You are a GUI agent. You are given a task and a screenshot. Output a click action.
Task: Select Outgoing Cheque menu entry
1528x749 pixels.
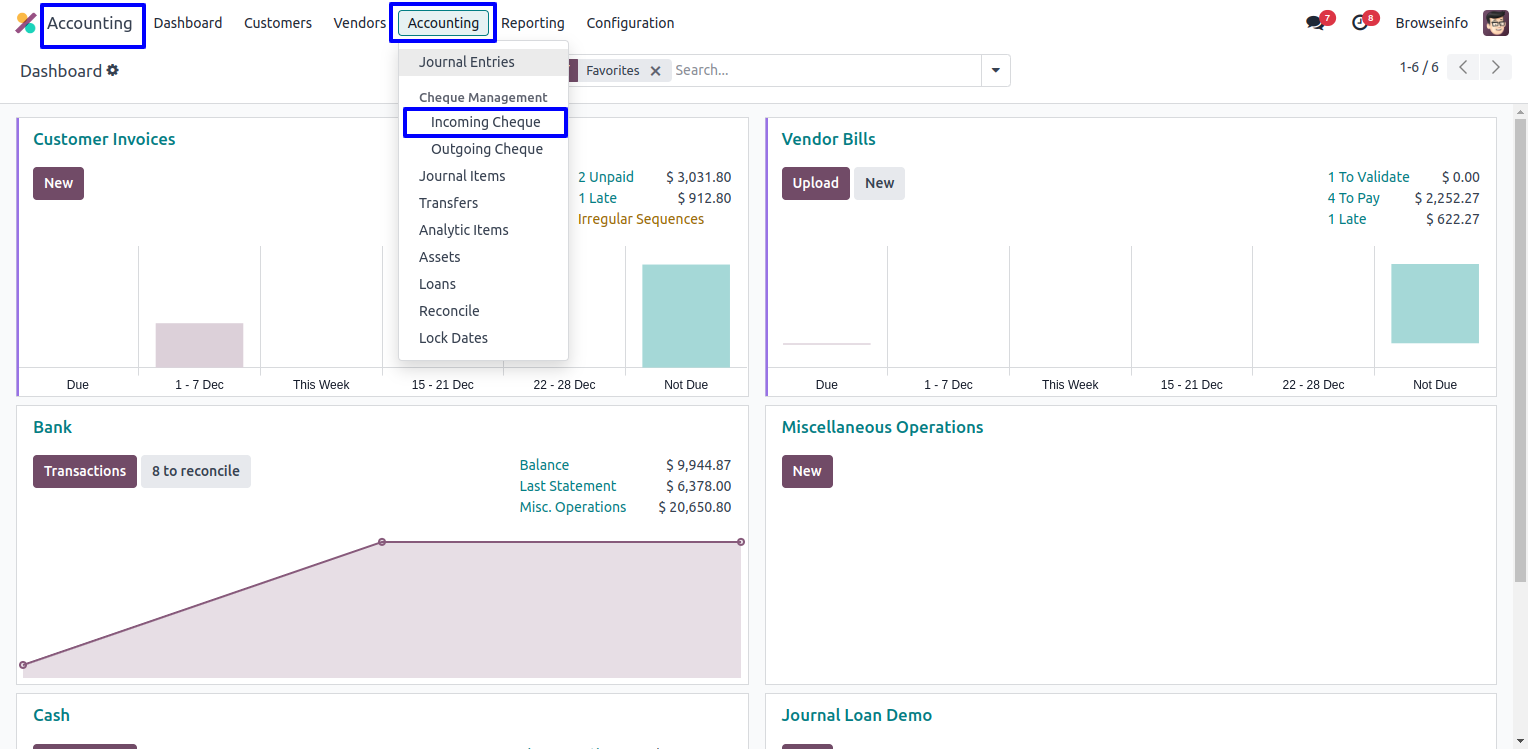[486, 149]
